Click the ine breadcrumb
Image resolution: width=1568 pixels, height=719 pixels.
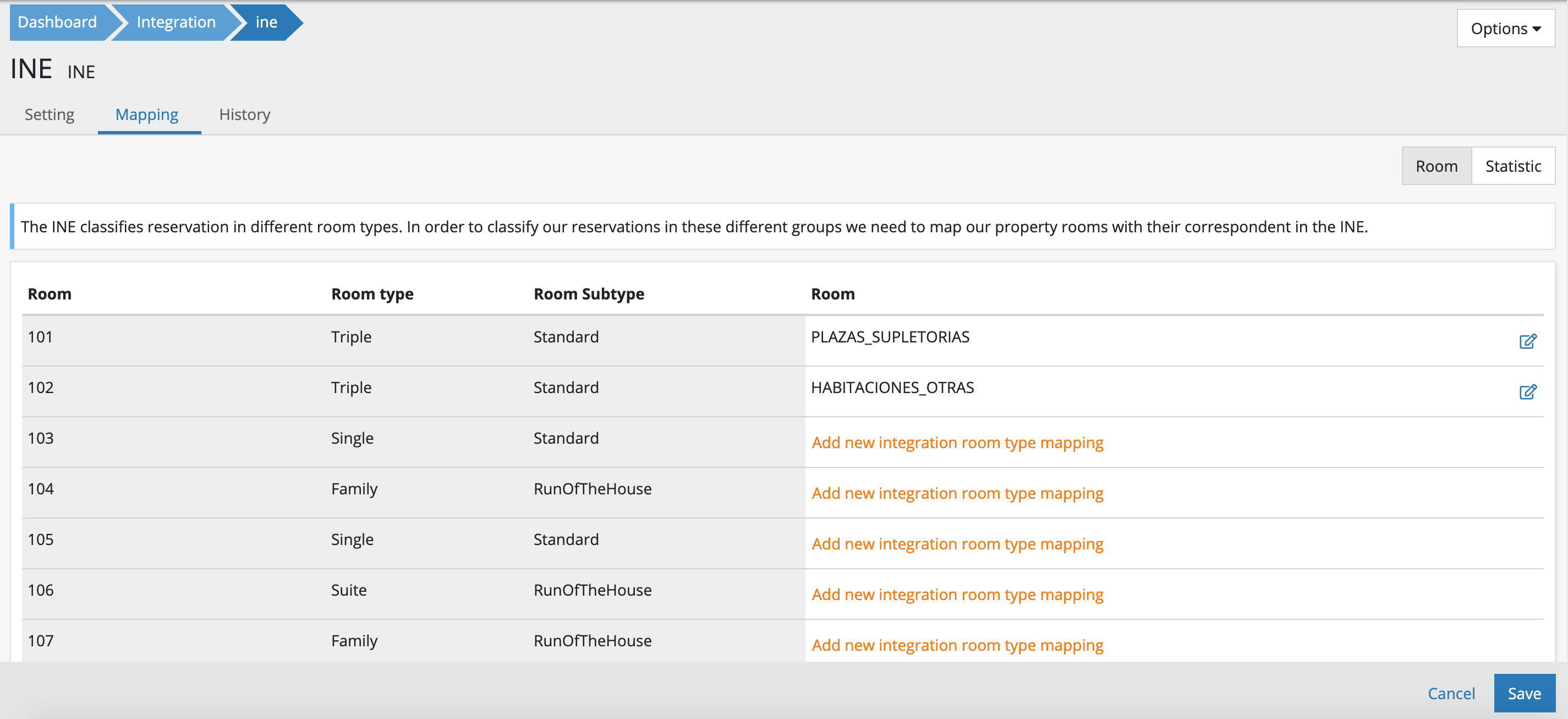click(267, 22)
